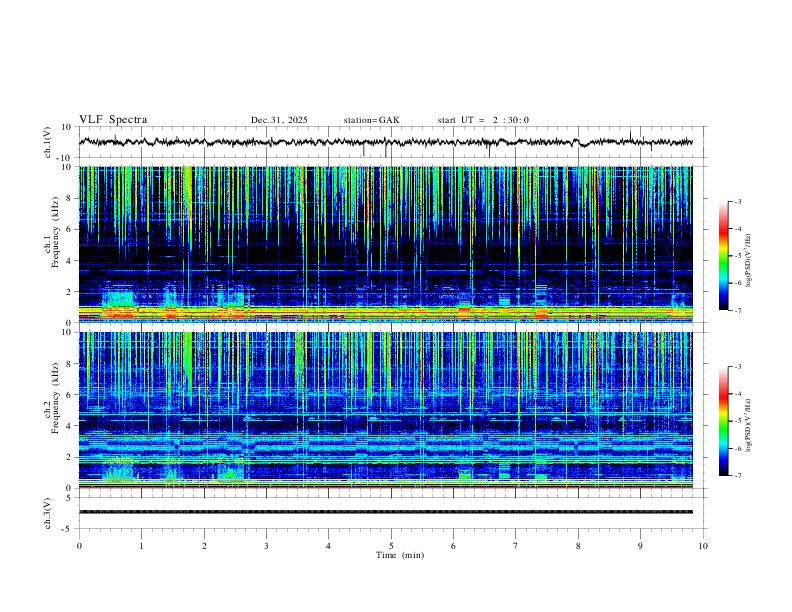Click the ch.2 PSD color scale bar

(x=724, y=421)
